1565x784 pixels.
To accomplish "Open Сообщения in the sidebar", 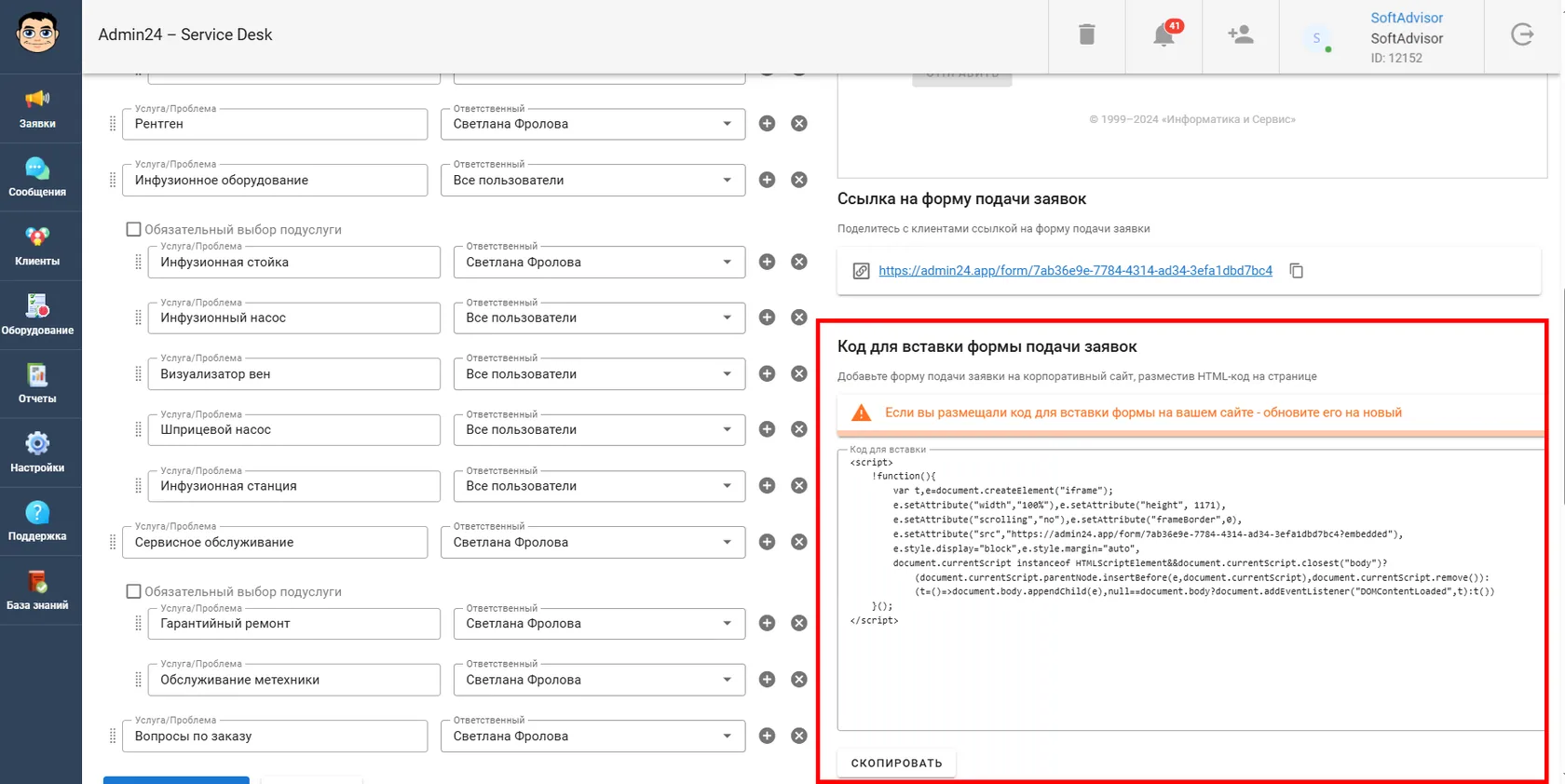I will click(x=37, y=178).
